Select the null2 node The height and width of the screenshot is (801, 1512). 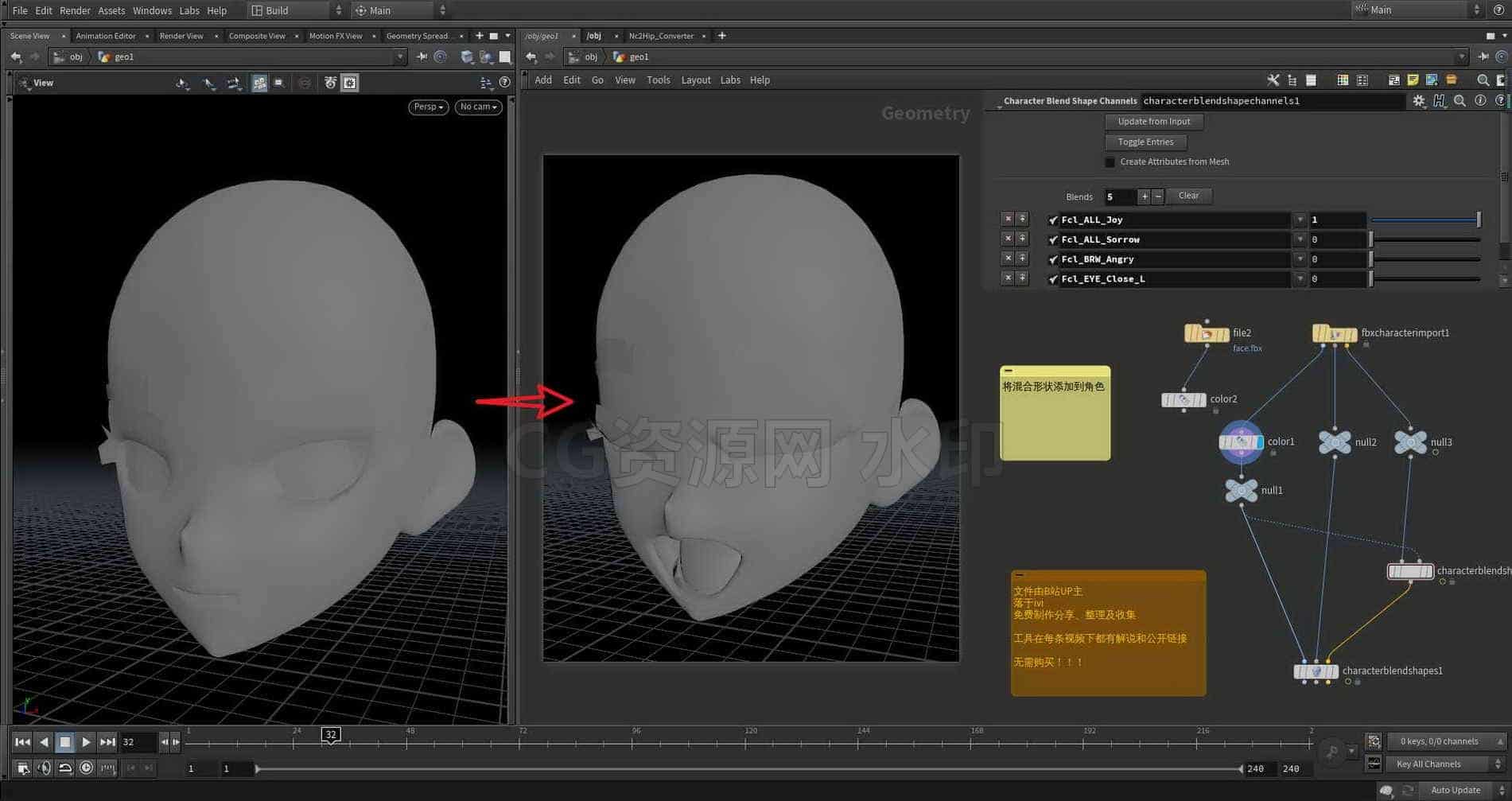pos(1335,442)
